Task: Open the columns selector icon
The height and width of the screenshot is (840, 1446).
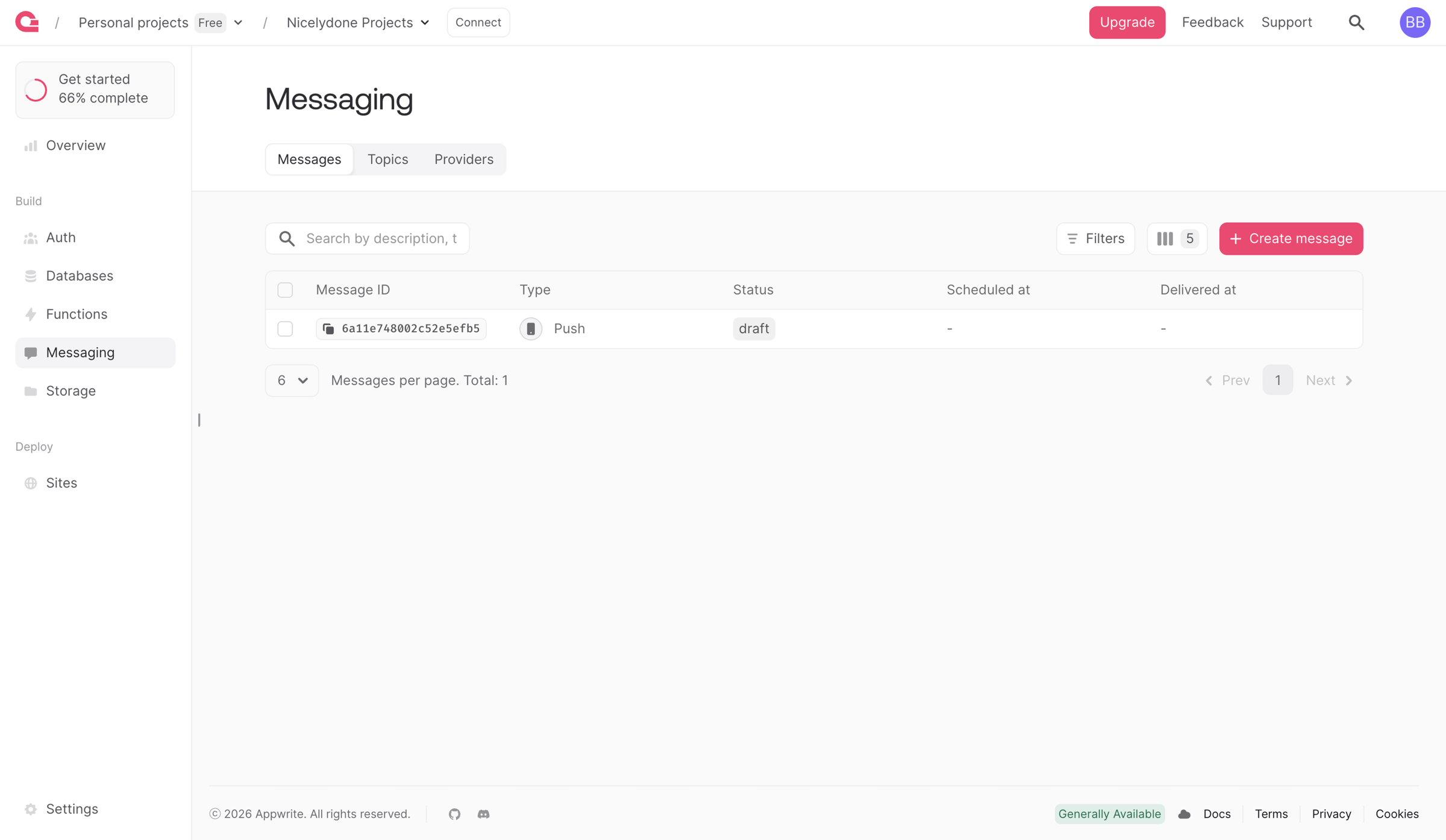Action: click(x=1177, y=238)
